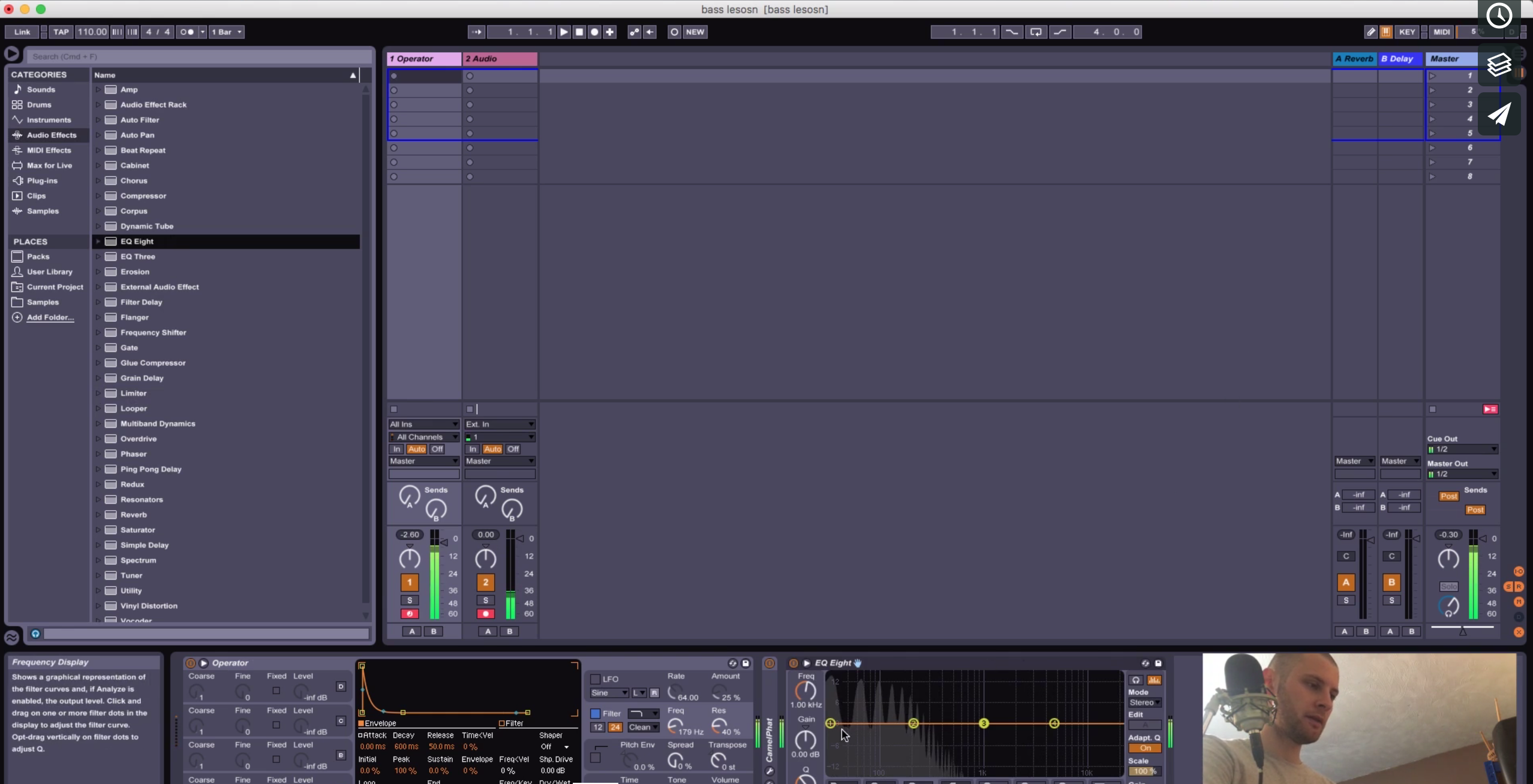
Task: Click the TAP tempo button
Action: click(x=61, y=32)
